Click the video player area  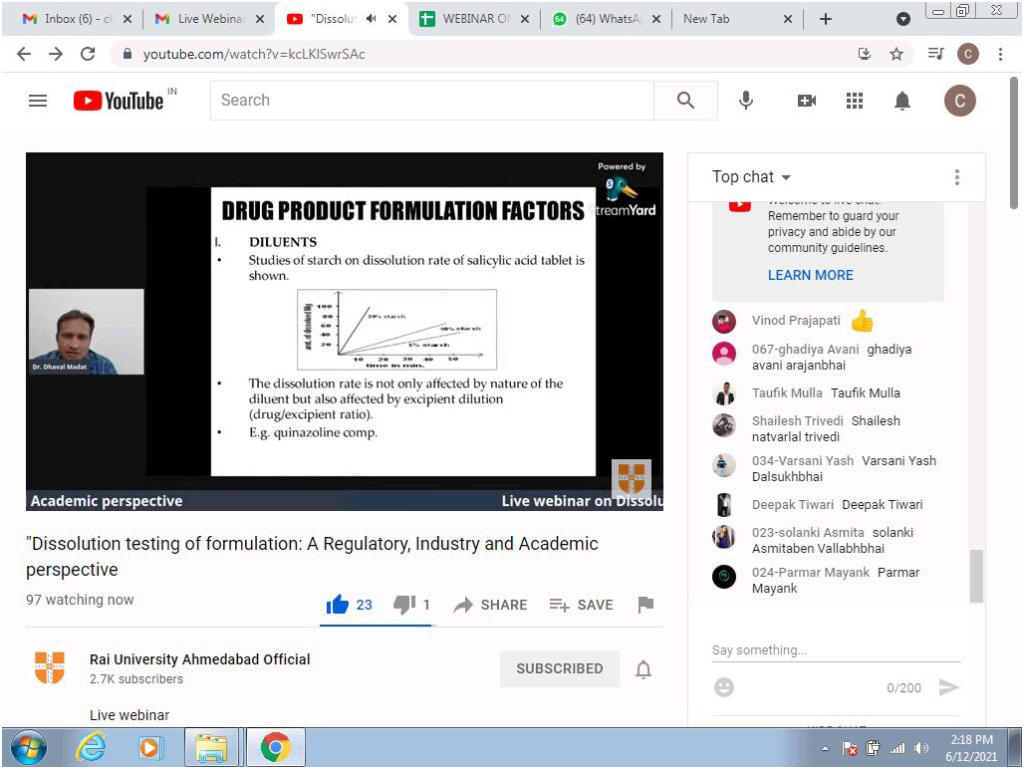(x=344, y=331)
